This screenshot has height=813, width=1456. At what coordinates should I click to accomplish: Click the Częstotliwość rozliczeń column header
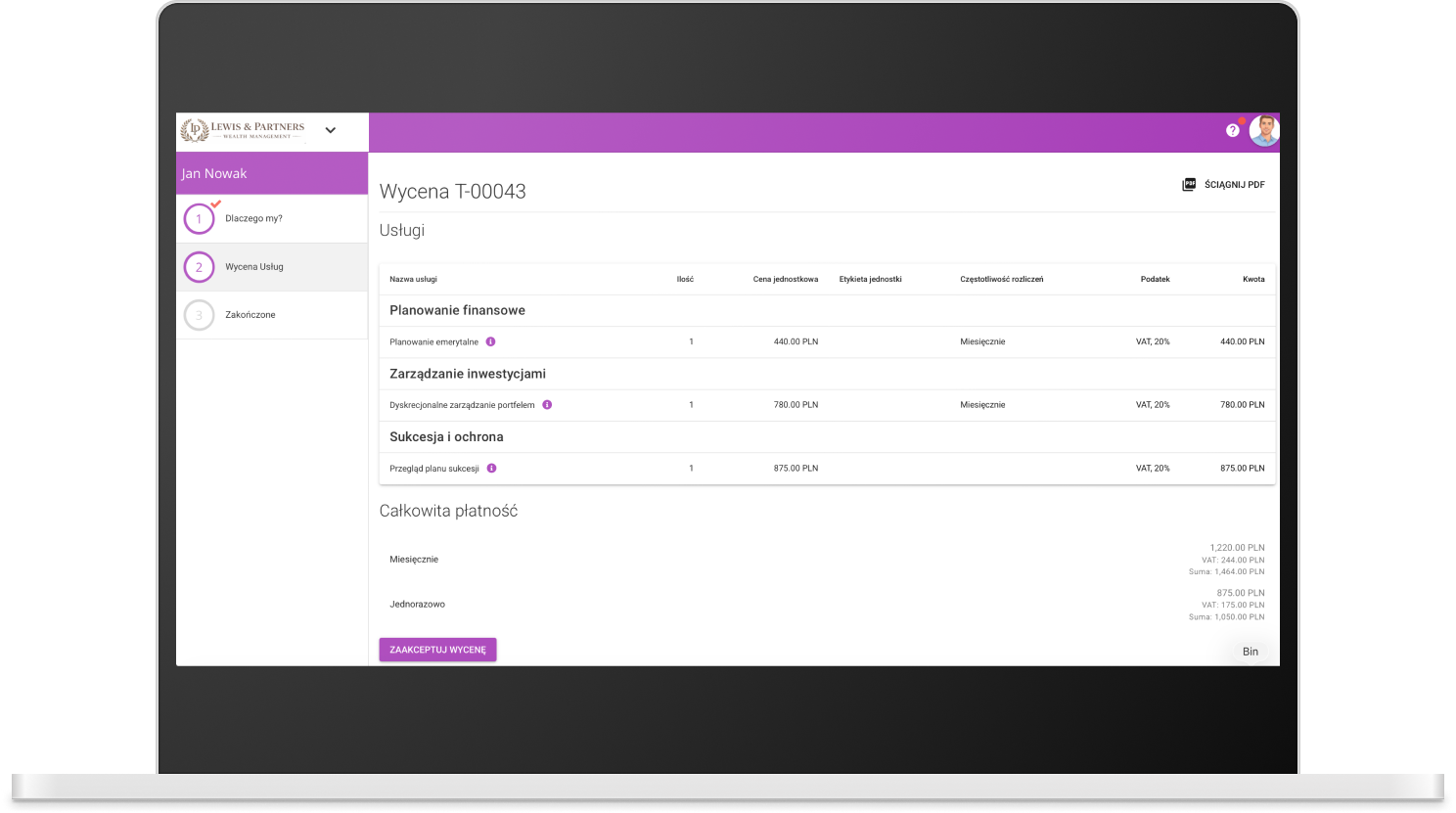coord(1001,279)
